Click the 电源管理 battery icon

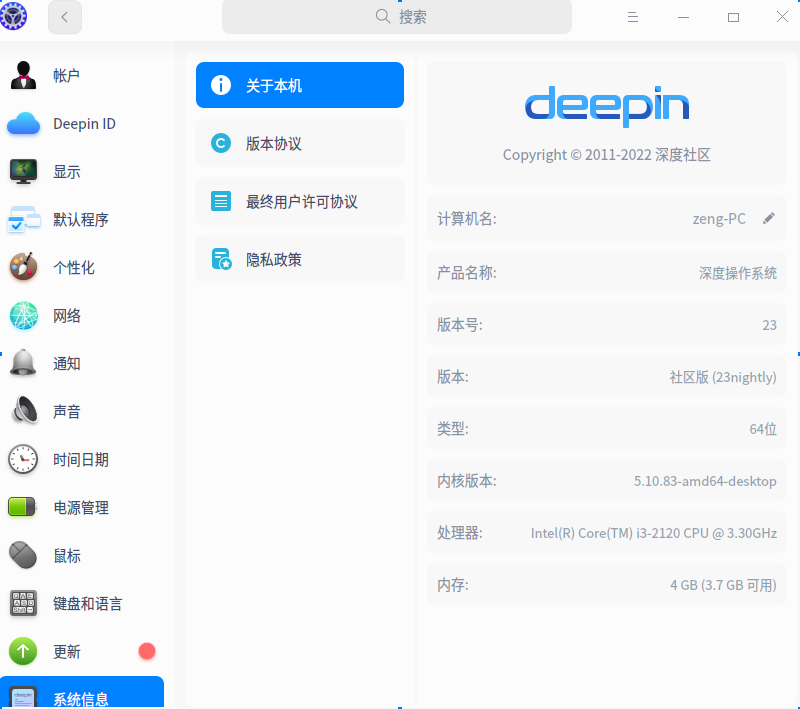23,507
